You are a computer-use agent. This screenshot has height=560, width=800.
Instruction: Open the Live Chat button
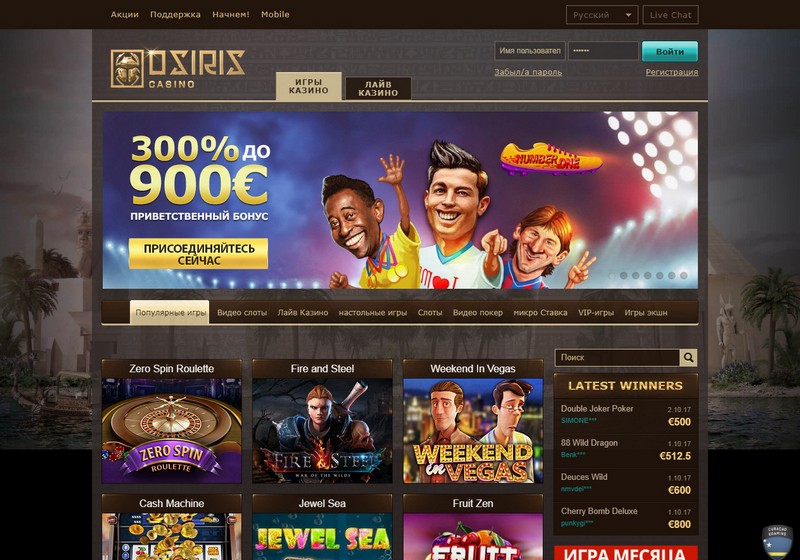click(x=670, y=15)
